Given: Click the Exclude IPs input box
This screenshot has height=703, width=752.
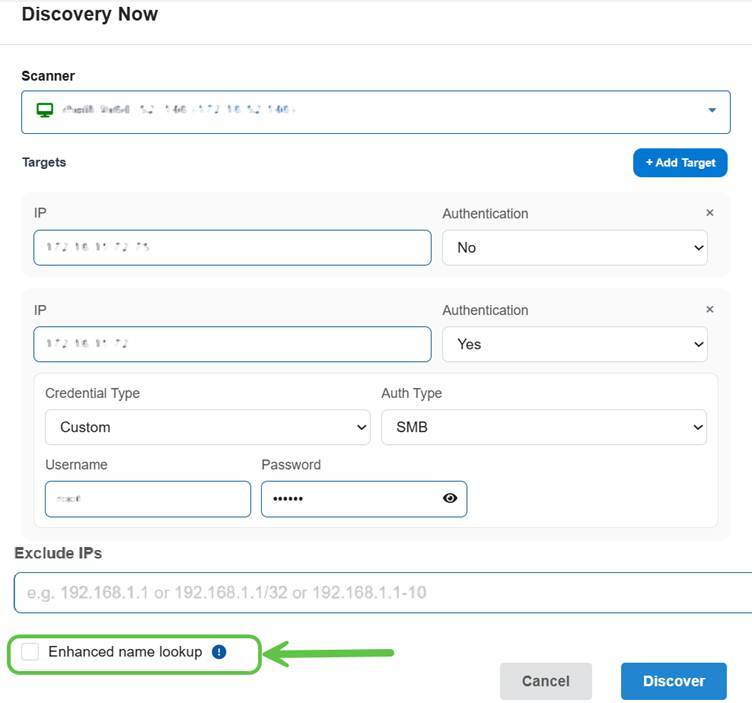Looking at the screenshot, I should (380, 592).
